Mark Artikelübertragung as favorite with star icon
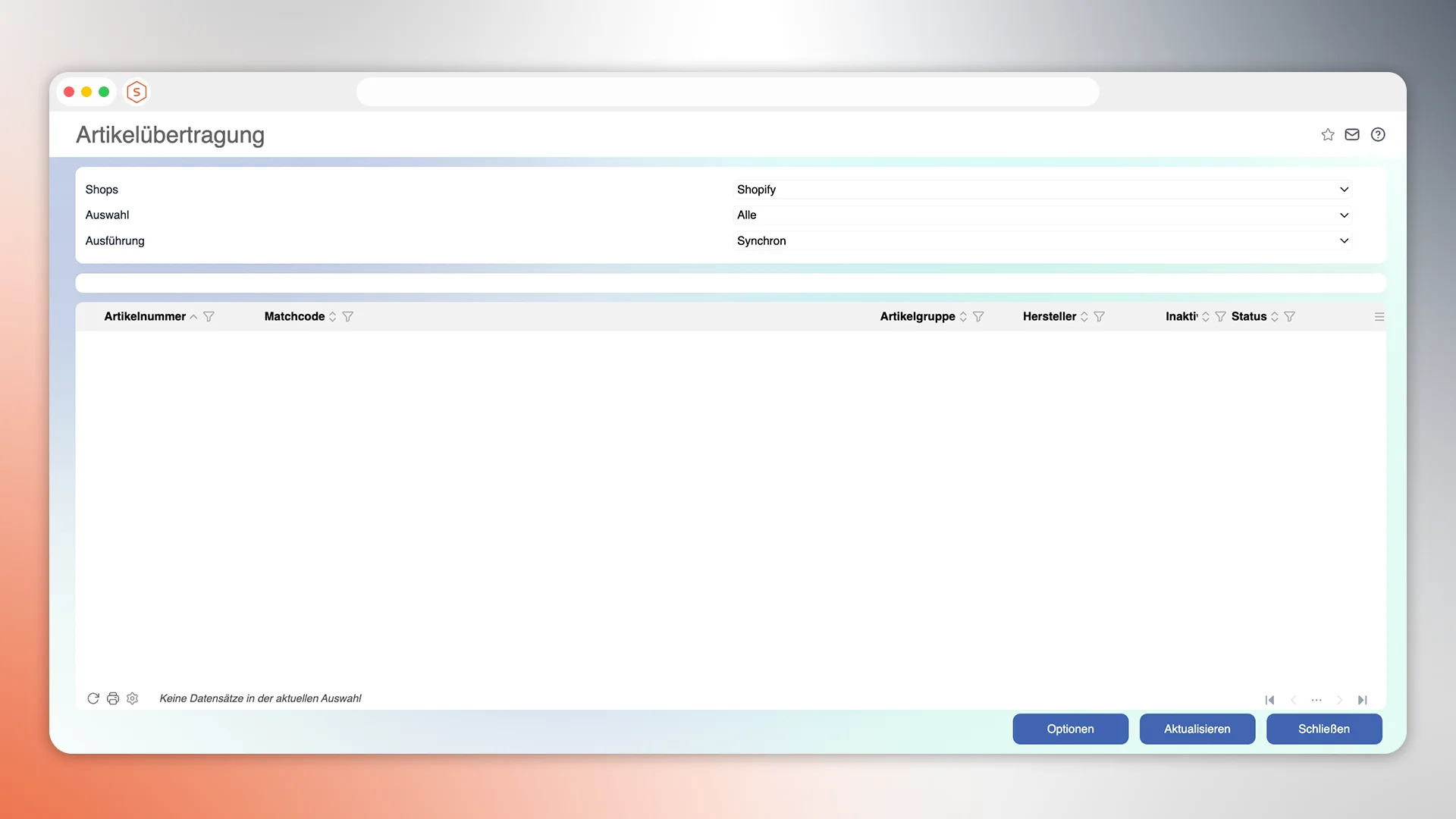 click(1327, 134)
